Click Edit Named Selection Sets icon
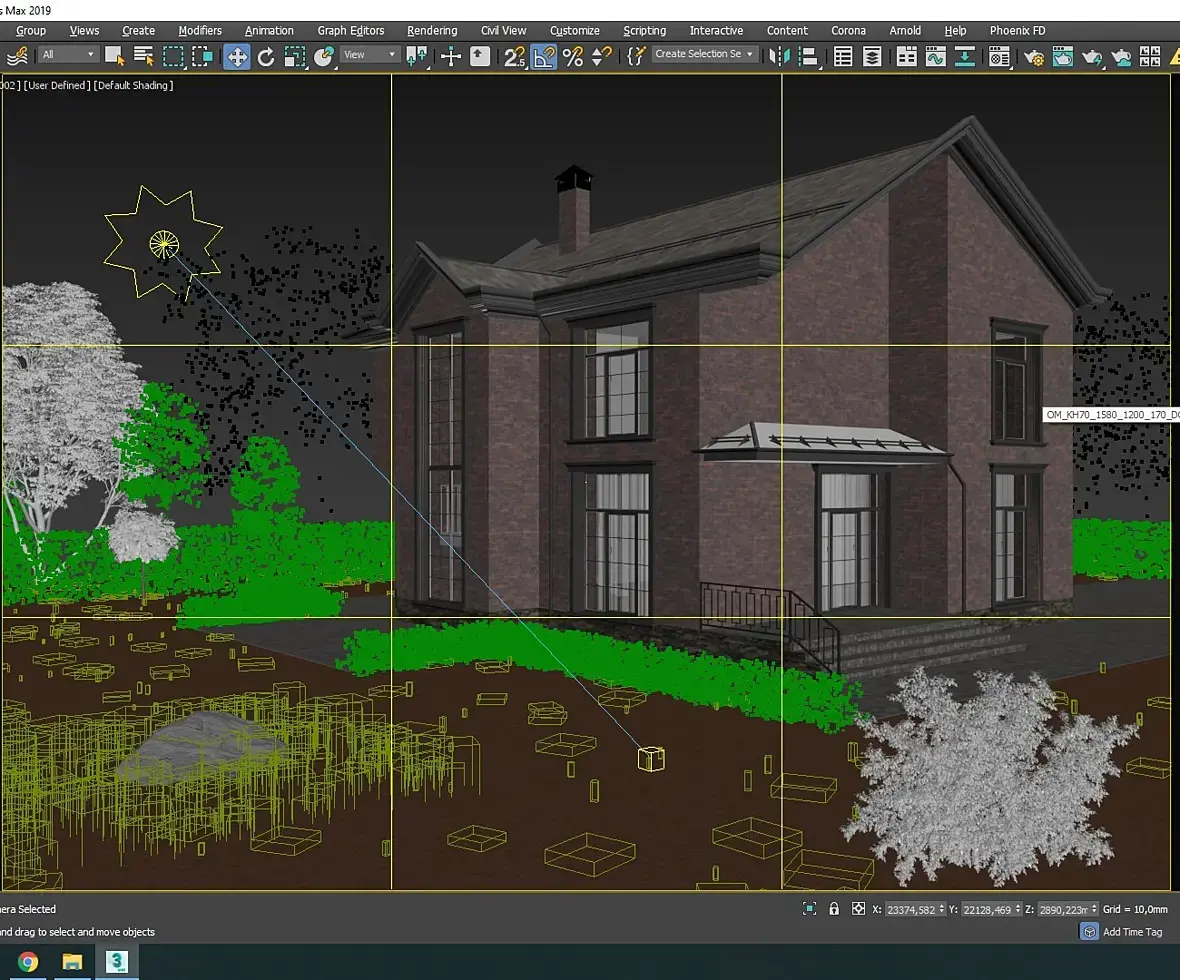 click(636, 56)
